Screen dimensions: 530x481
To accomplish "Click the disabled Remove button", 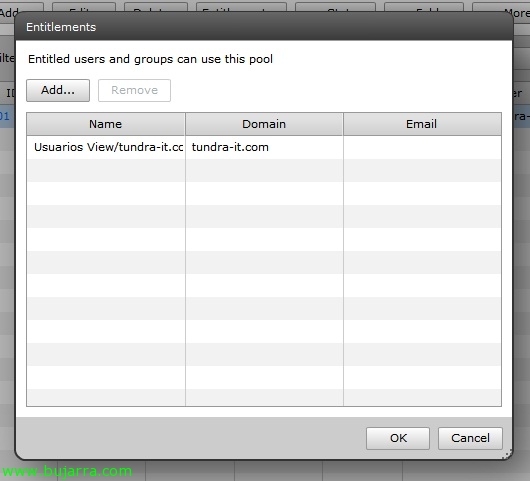I will point(134,90).
